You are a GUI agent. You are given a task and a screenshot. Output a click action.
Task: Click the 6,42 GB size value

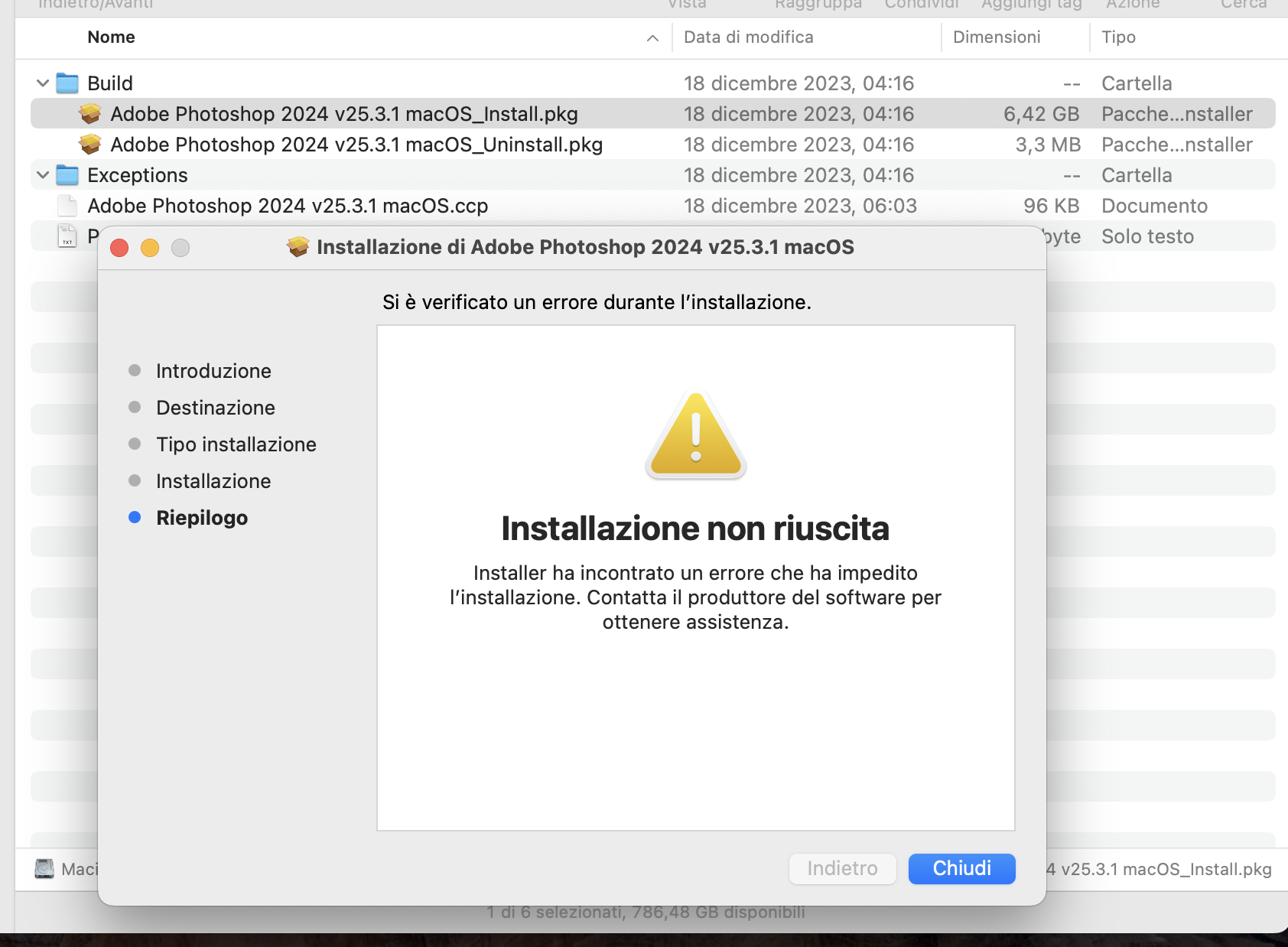(x=1041, y=114)
